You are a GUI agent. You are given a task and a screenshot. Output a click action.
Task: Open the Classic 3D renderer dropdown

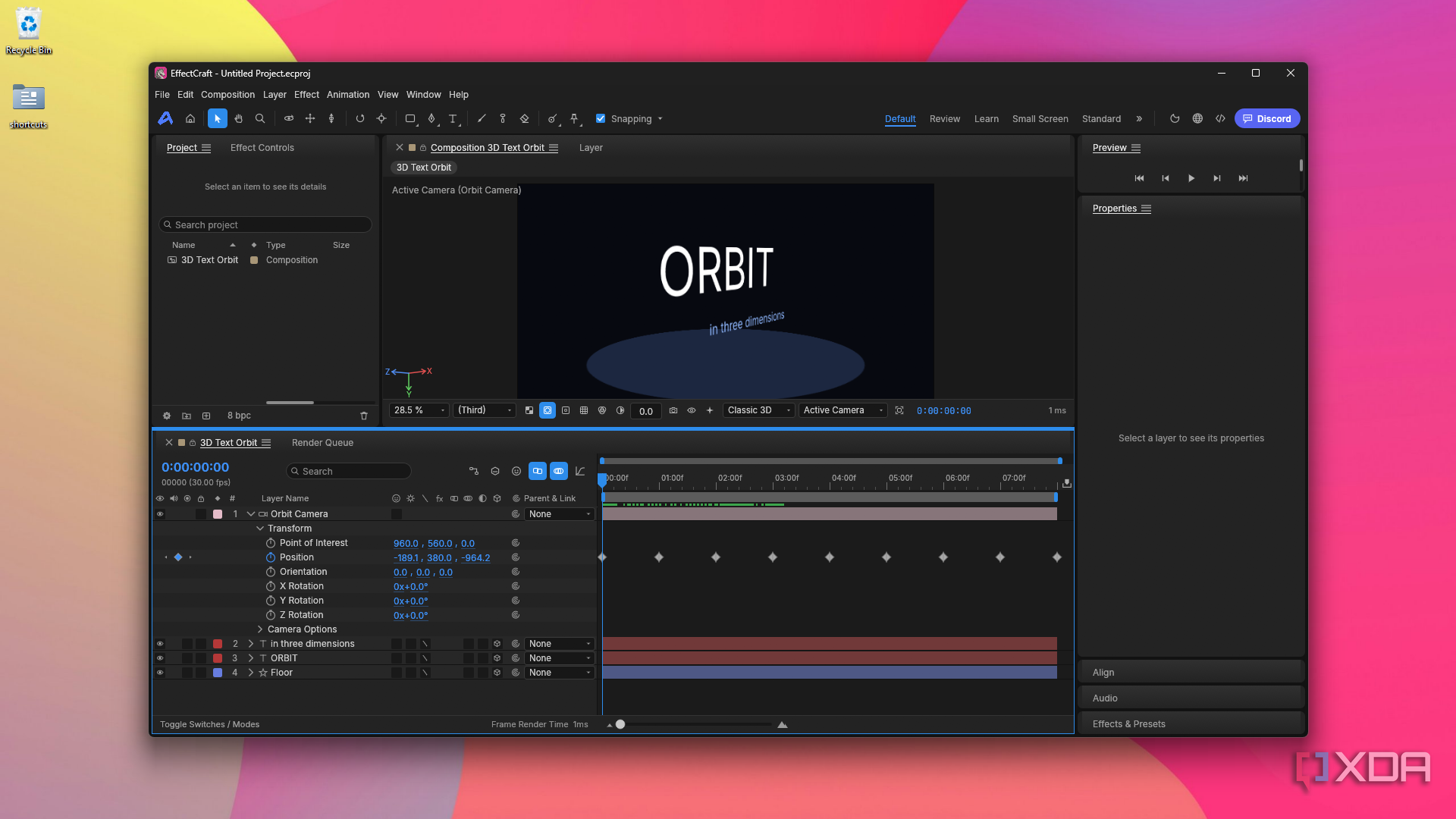(x=758, y=410)
